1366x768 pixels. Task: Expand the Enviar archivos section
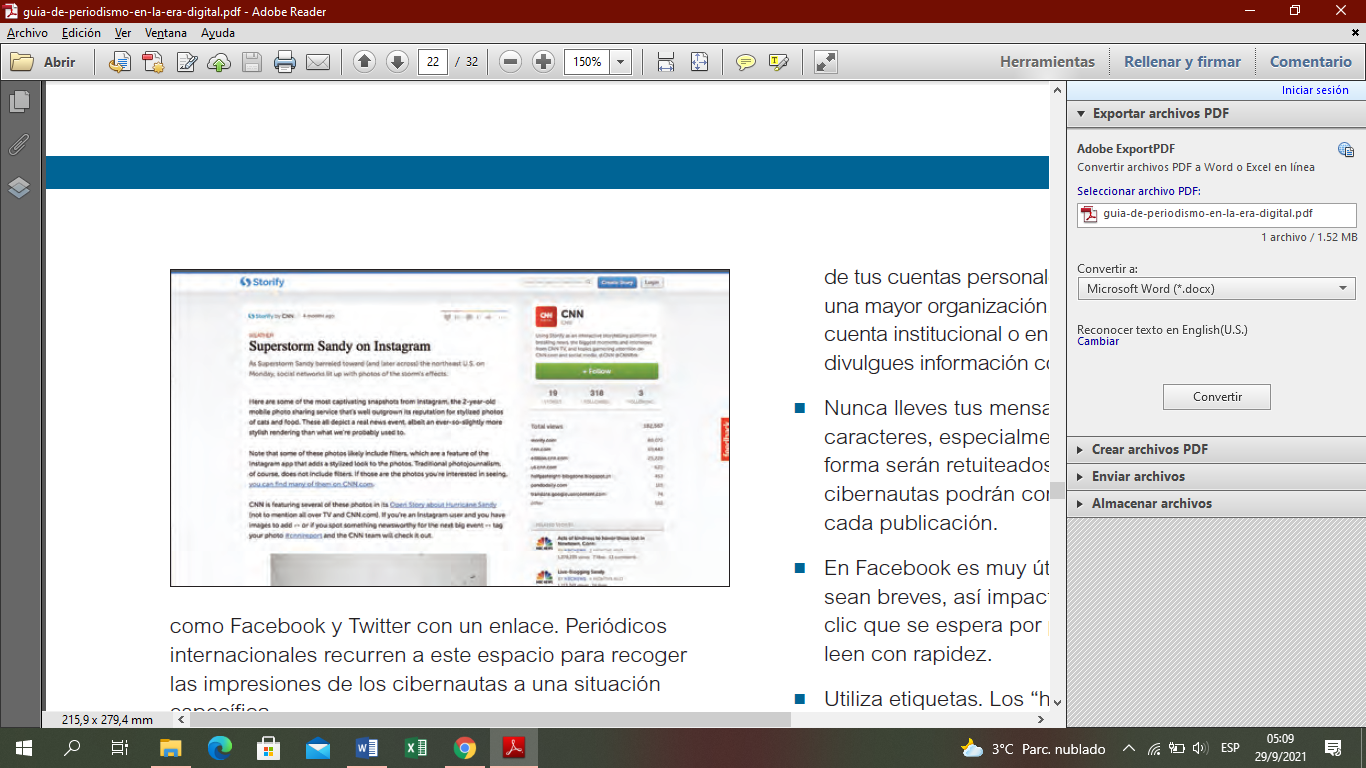1216,476
